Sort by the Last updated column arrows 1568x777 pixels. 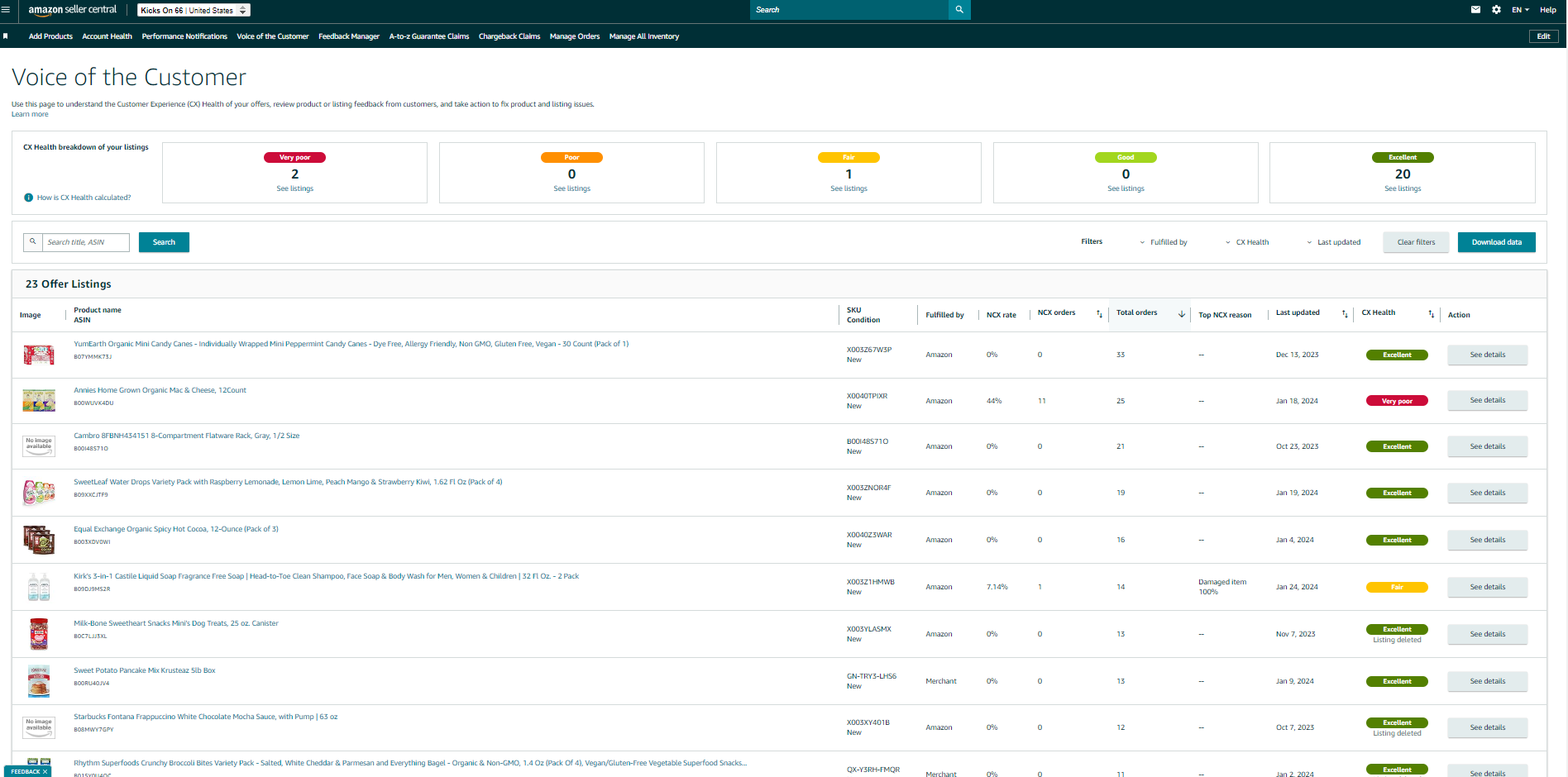click(x=1345, y=314)
